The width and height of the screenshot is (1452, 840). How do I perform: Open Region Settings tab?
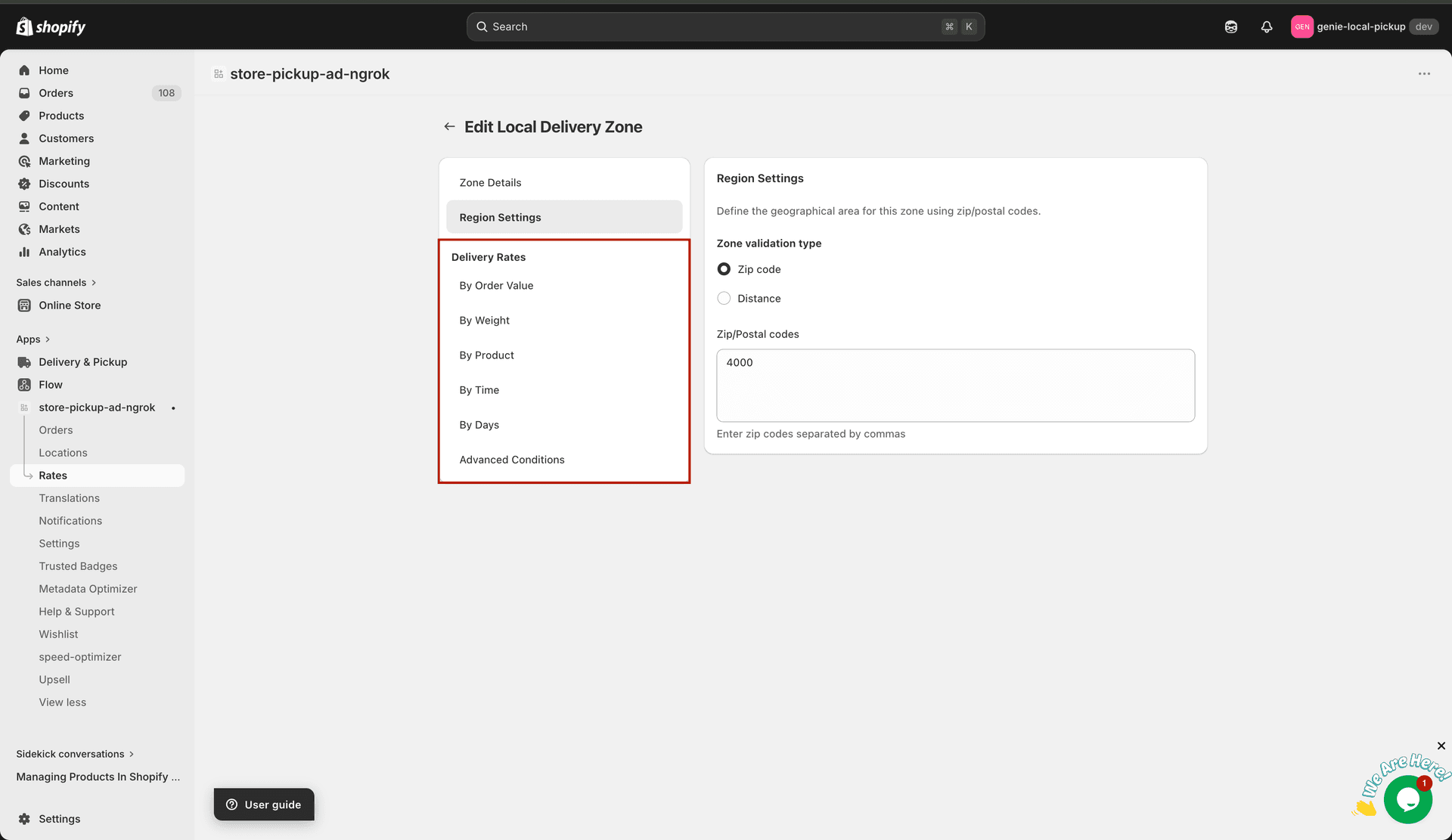click(564, 217)
